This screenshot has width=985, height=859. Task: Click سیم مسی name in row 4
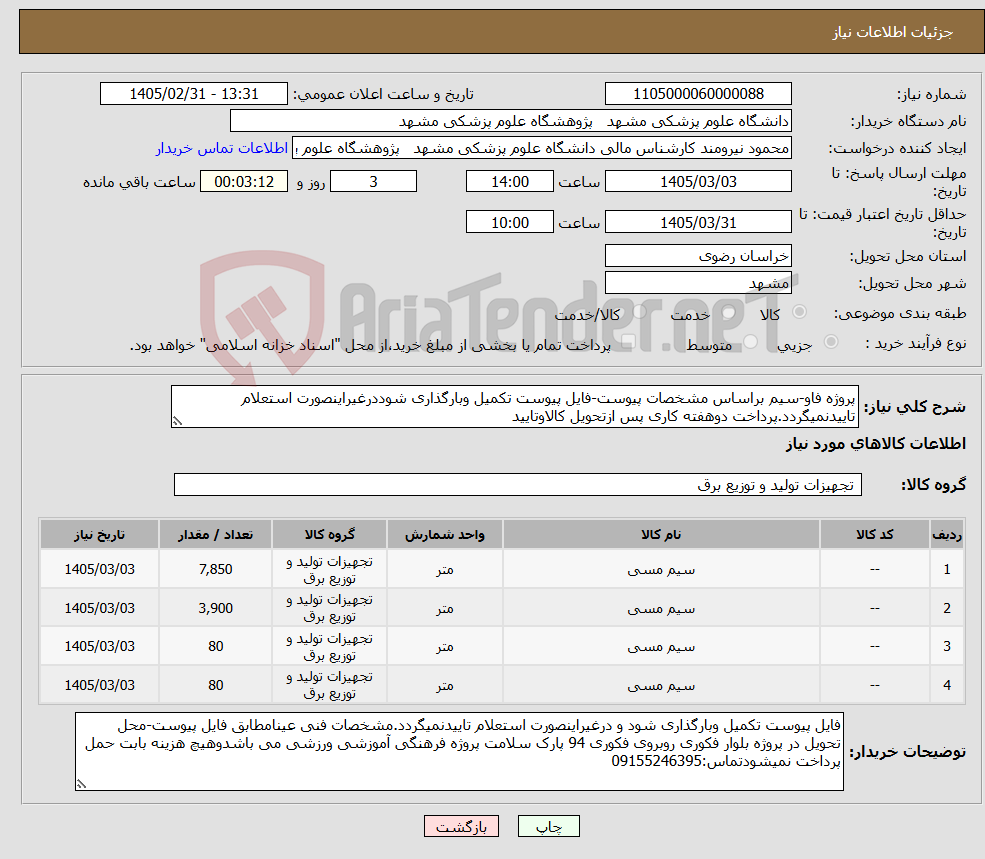[661, 685]
